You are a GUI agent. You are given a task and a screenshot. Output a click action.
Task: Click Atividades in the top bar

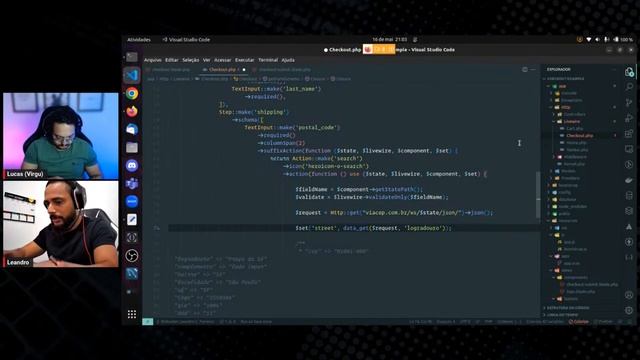(x=139, y=40)
